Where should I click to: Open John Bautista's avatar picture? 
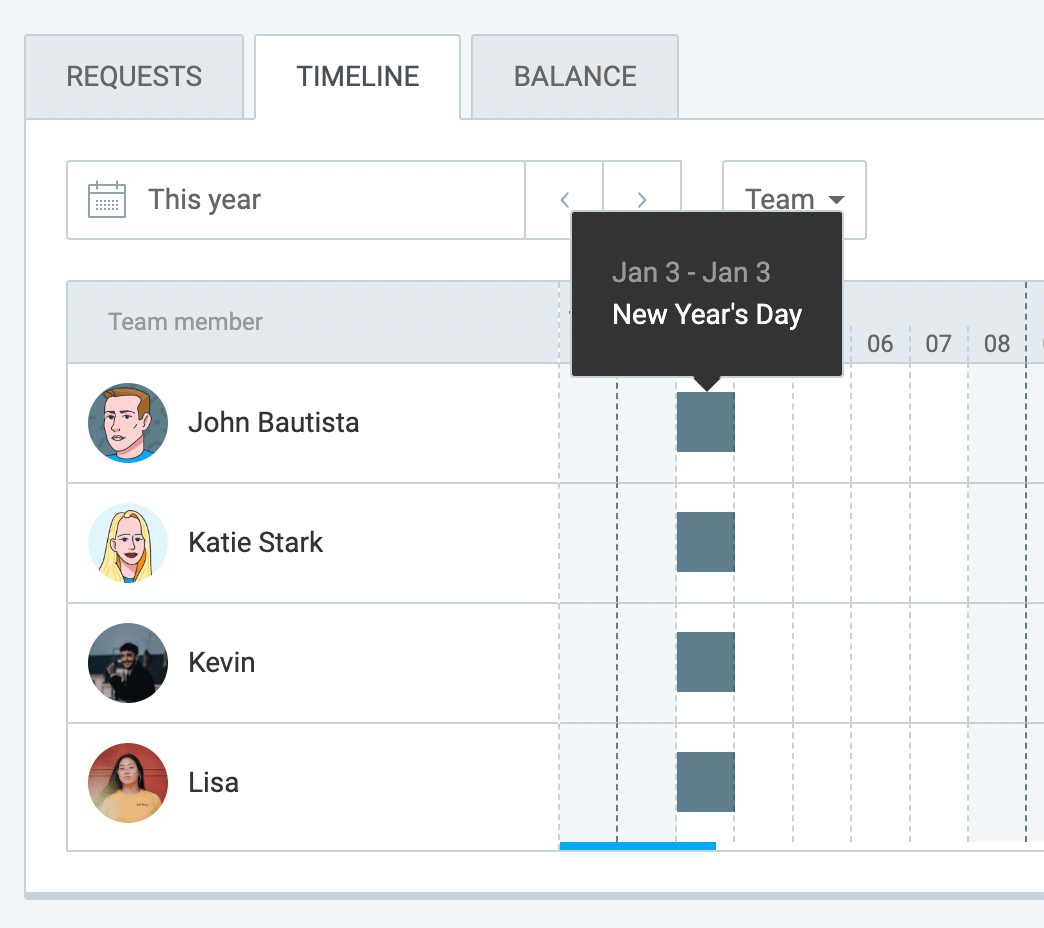[x=127, y=422]
